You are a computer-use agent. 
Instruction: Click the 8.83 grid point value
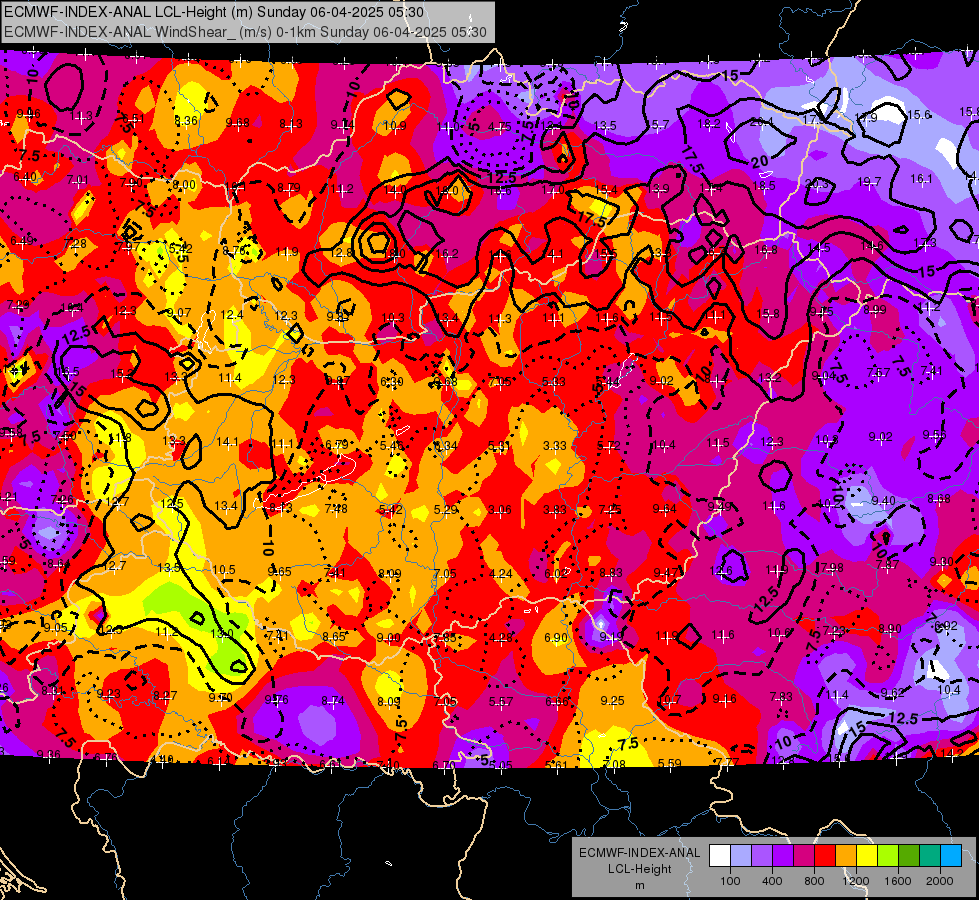611,572
